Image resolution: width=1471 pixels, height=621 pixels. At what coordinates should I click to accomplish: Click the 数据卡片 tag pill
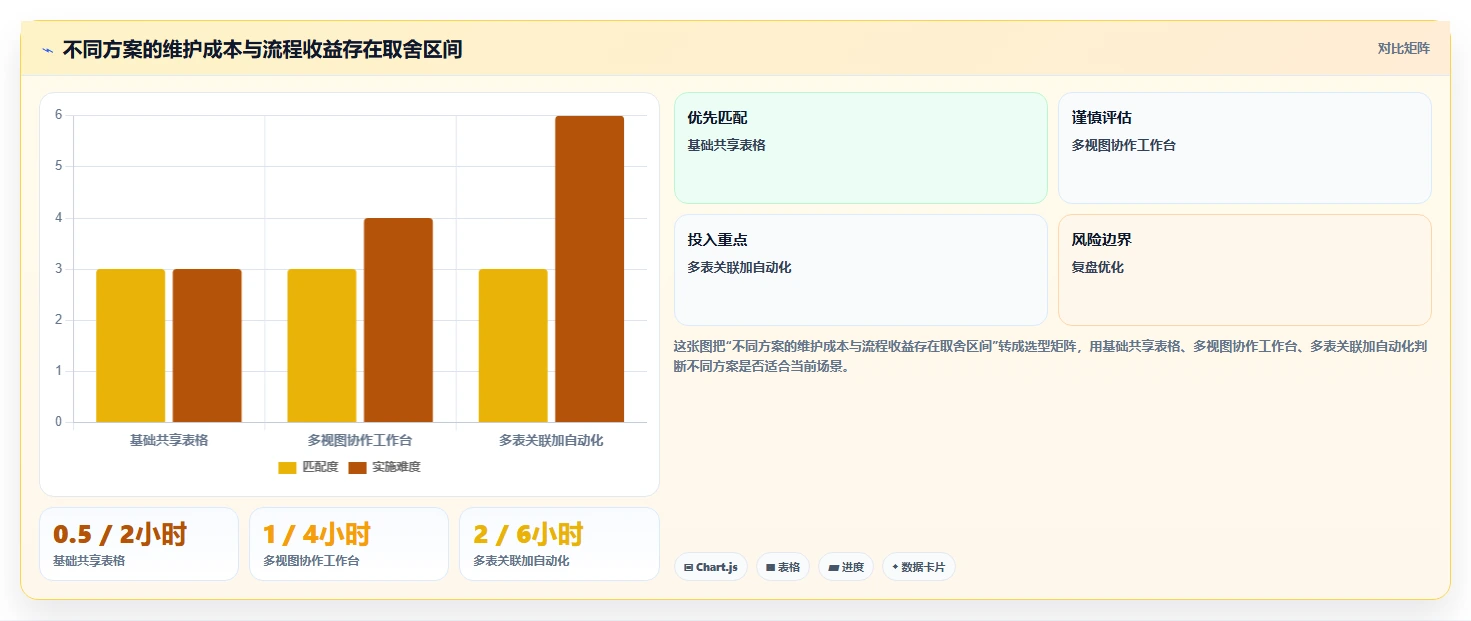pos(919,567)
